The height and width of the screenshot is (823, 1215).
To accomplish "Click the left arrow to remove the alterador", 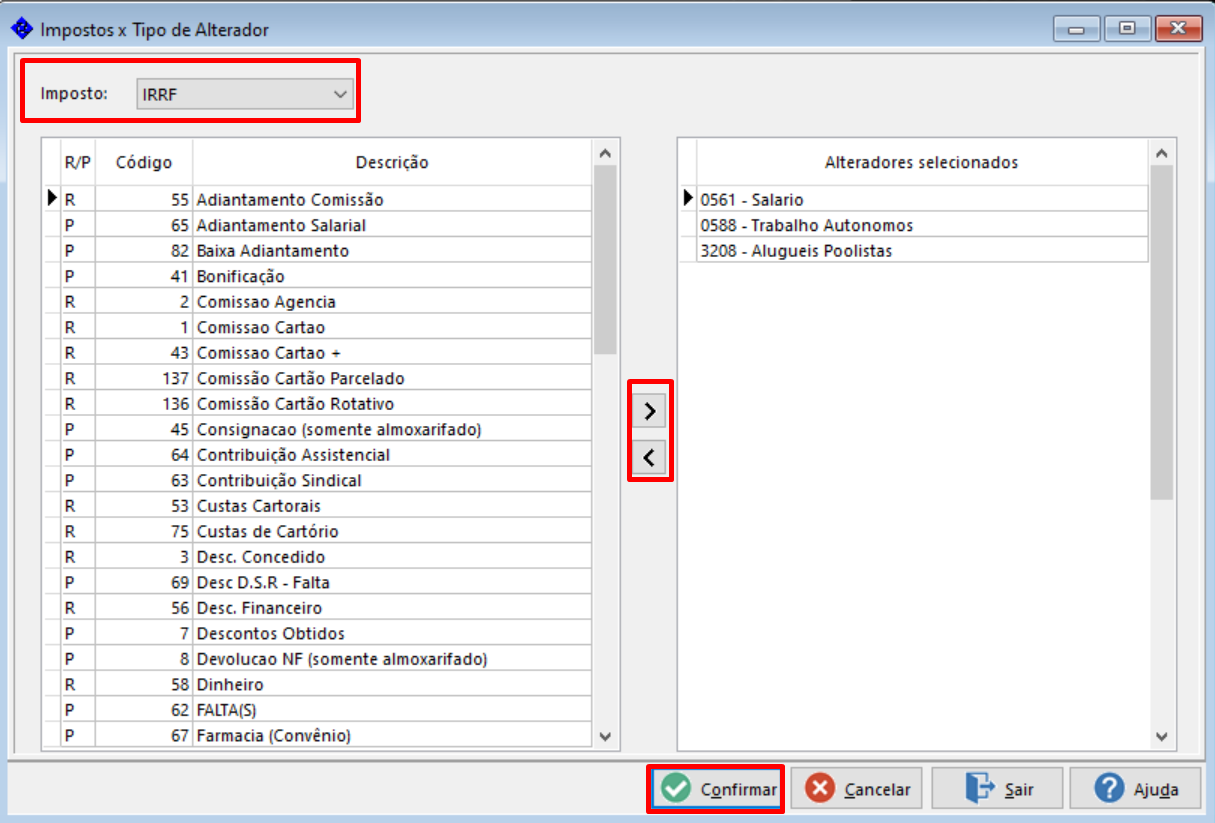I will point(649,458).
